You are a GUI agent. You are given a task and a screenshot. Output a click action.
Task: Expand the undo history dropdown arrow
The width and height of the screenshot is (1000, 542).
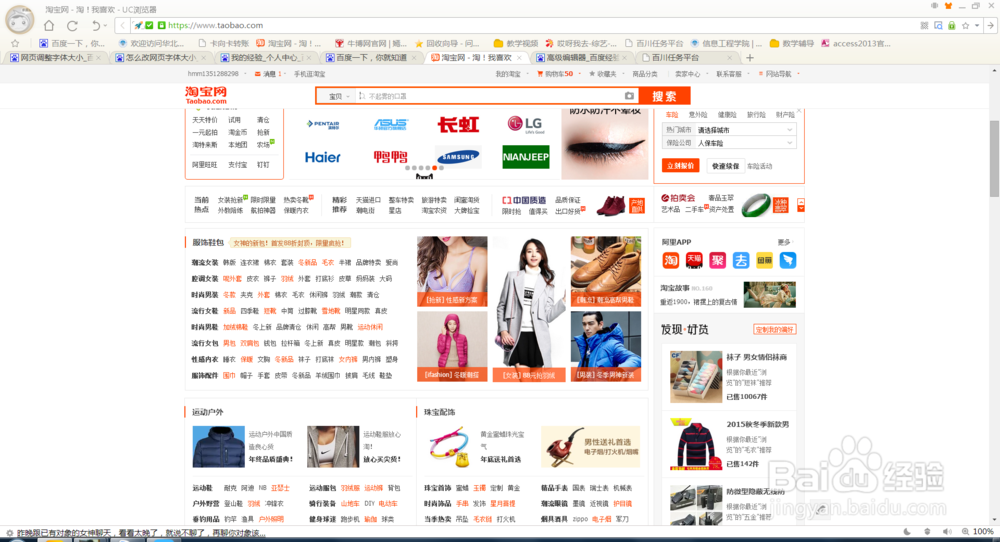coord(105,26)
